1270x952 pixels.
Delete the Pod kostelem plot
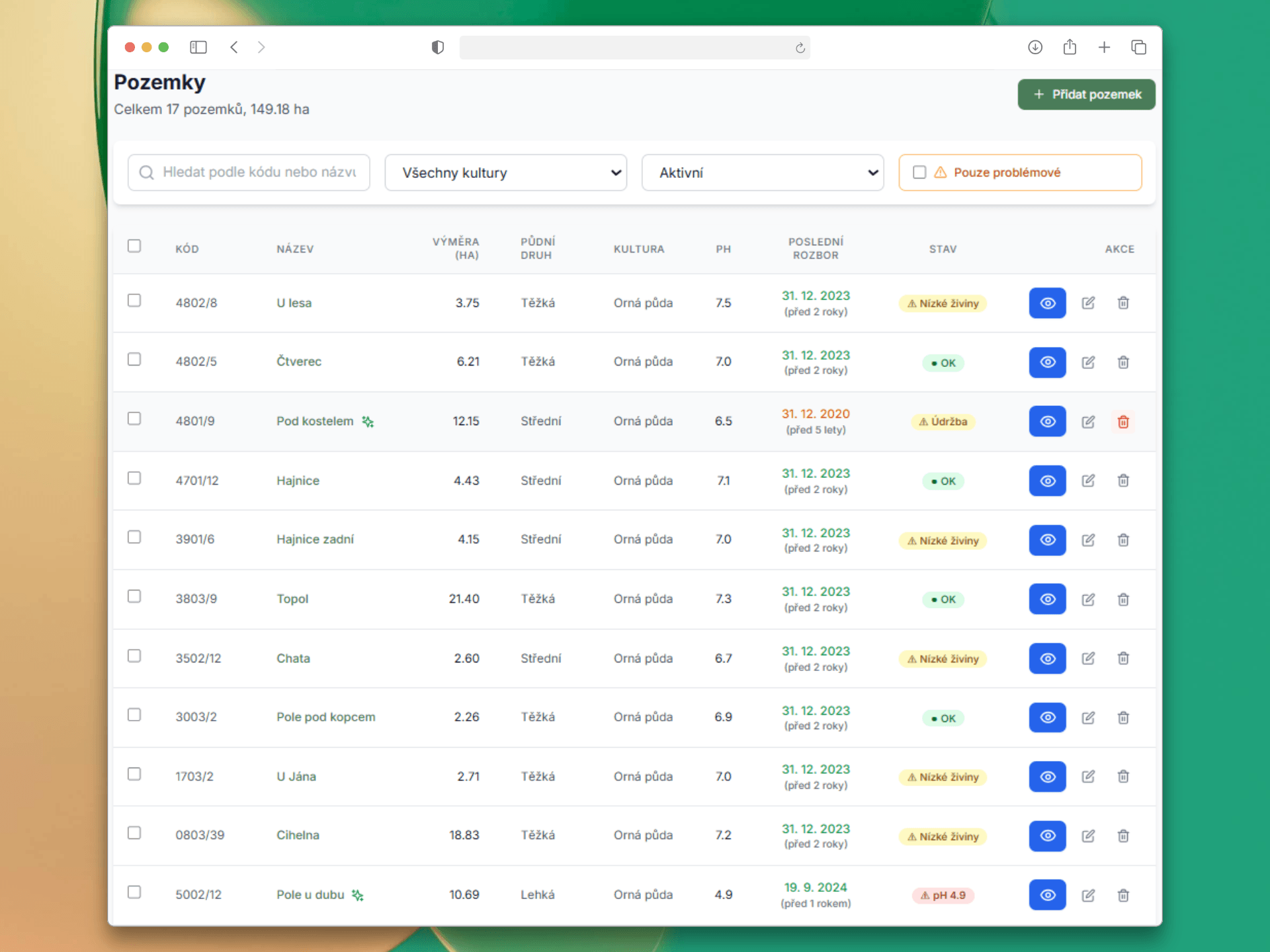pos(1123,422)
